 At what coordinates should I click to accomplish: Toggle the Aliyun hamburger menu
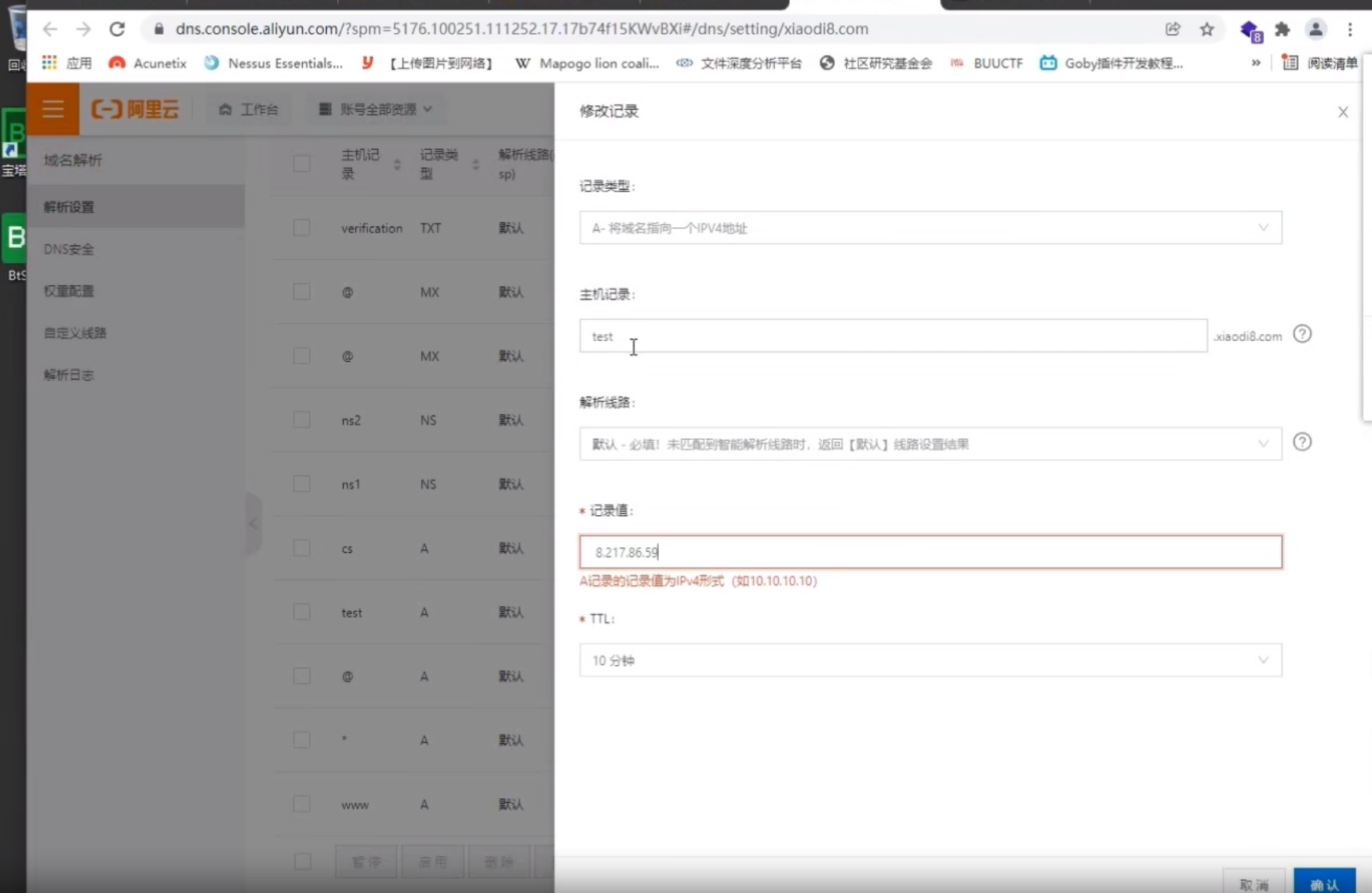[x=53, y=109]
